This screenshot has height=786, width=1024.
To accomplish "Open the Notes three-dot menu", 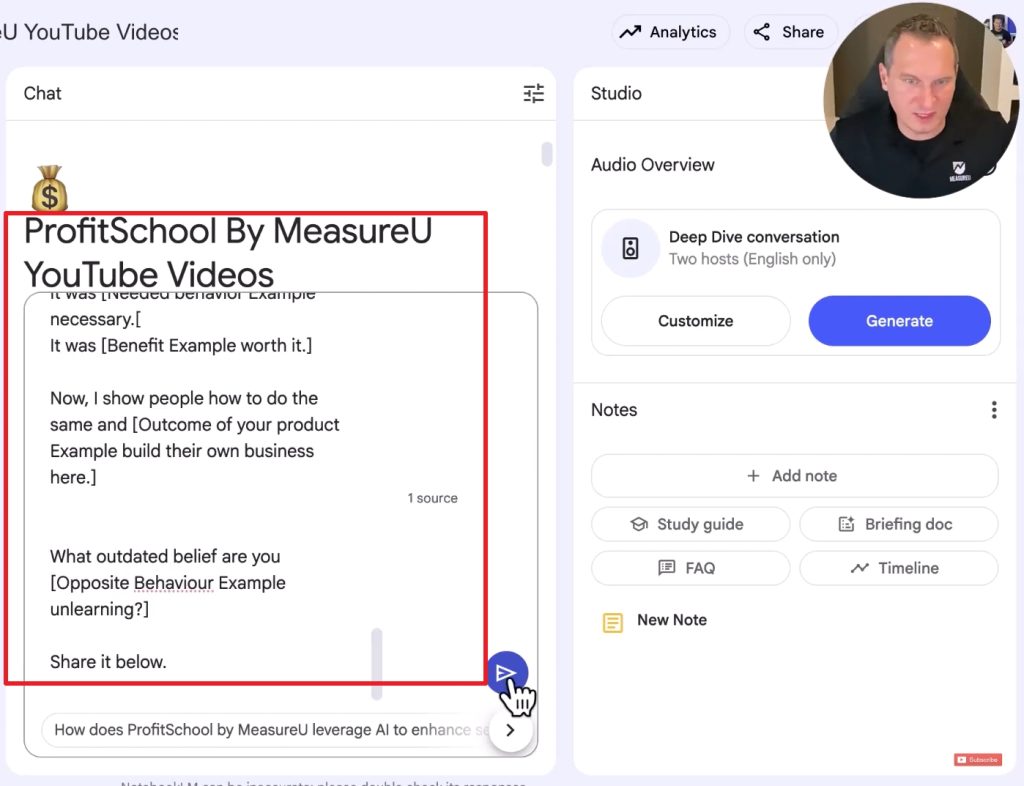I will [x=994, y=410].
